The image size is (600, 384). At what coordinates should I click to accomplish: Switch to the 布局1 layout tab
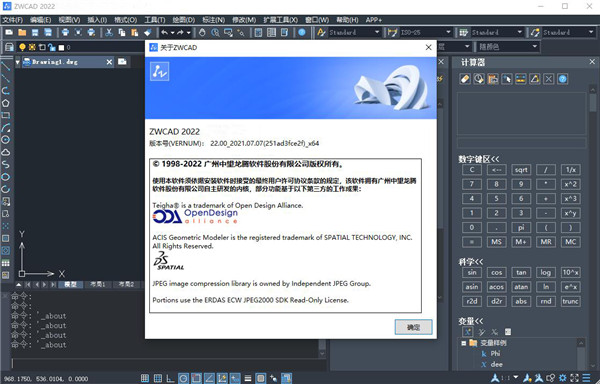pyautogui.click(x=98, y=284)
